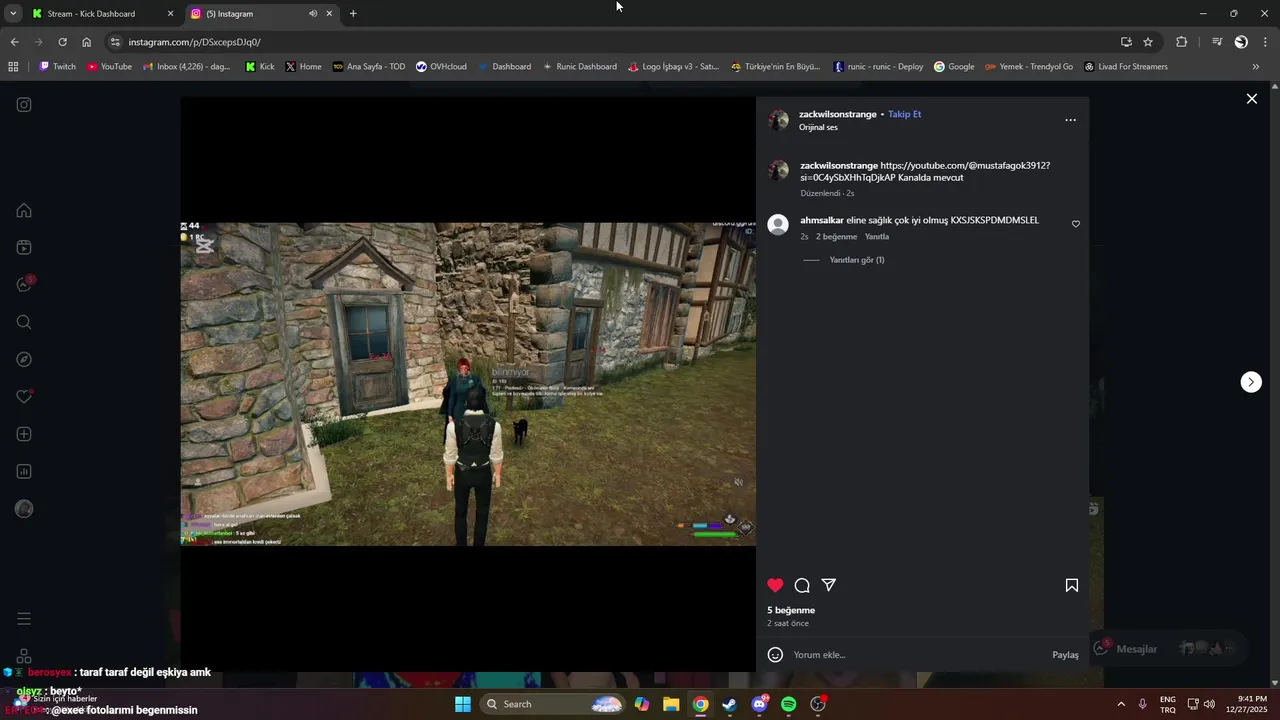This screenshot has height=720, width=1280.
Task: Open the emoji picker in comment box
Action: [x=775, y=655]
